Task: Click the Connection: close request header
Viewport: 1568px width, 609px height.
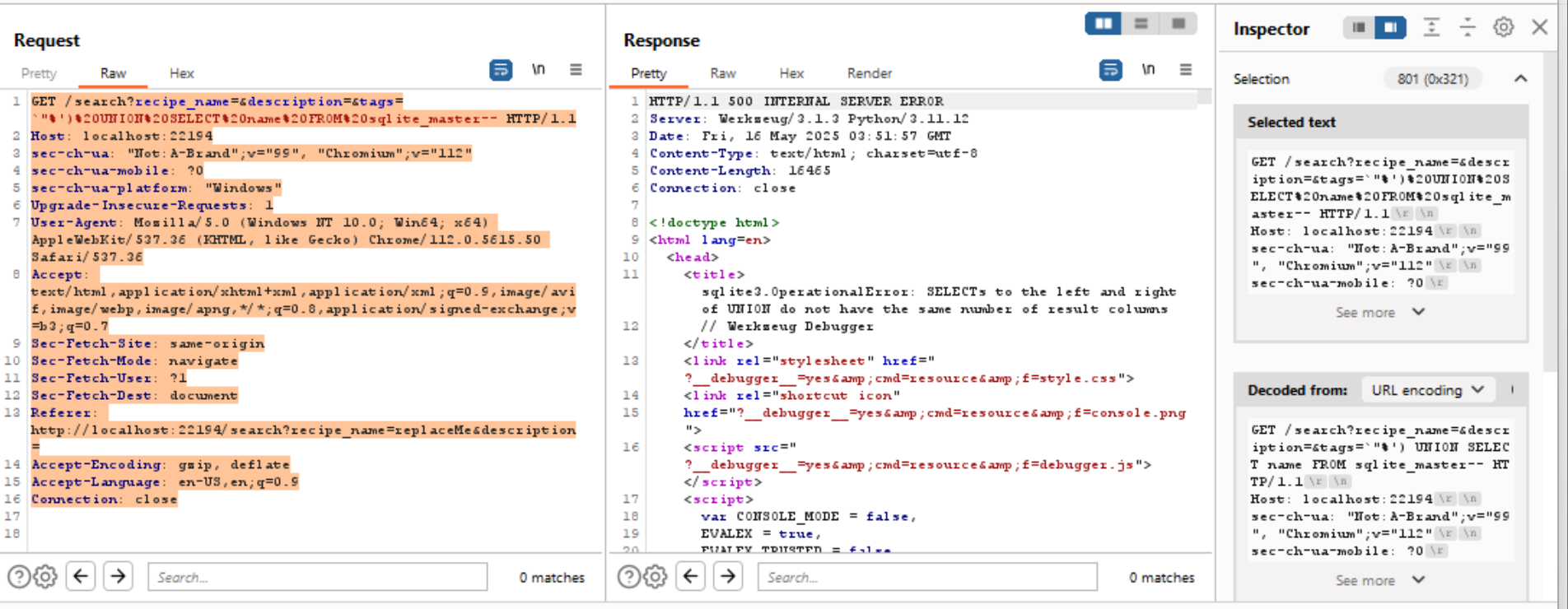Action: click(x=105, y=499)
